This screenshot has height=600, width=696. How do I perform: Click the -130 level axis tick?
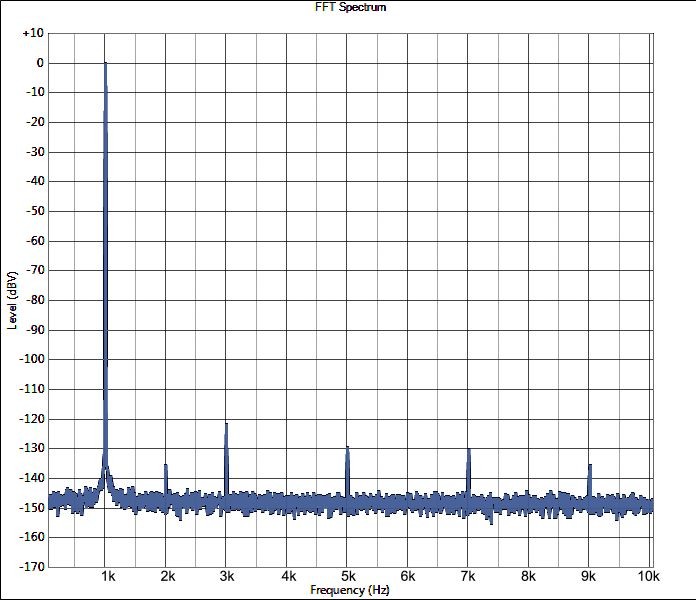coord(32,448)
